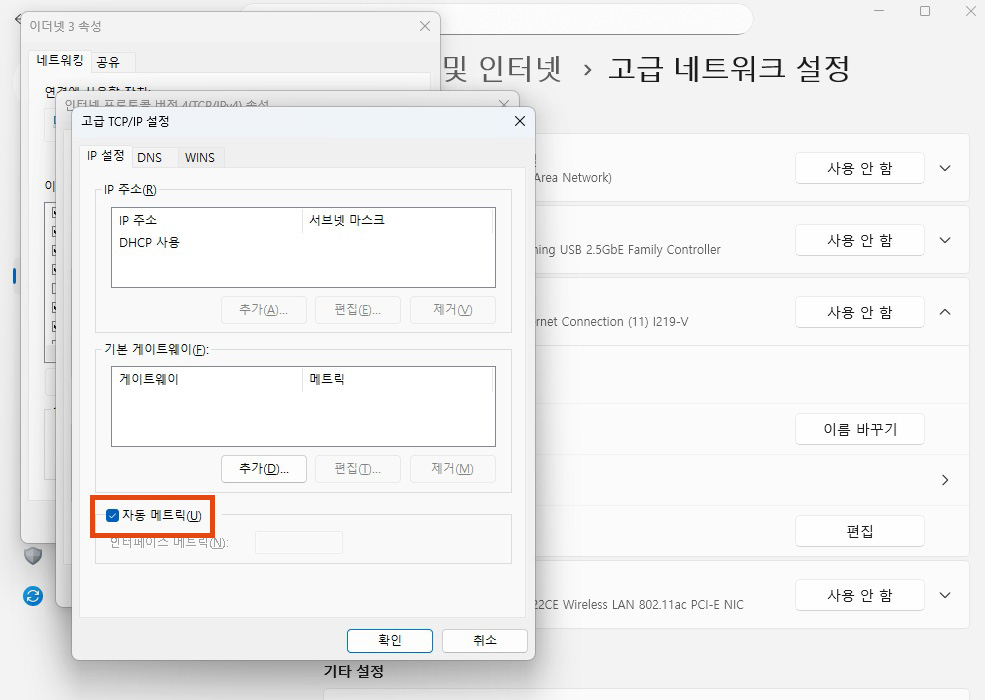
Task: Expand the USB 2.5GbE adapter chevron
Action: pyautogui.click(x=945, y=240)
